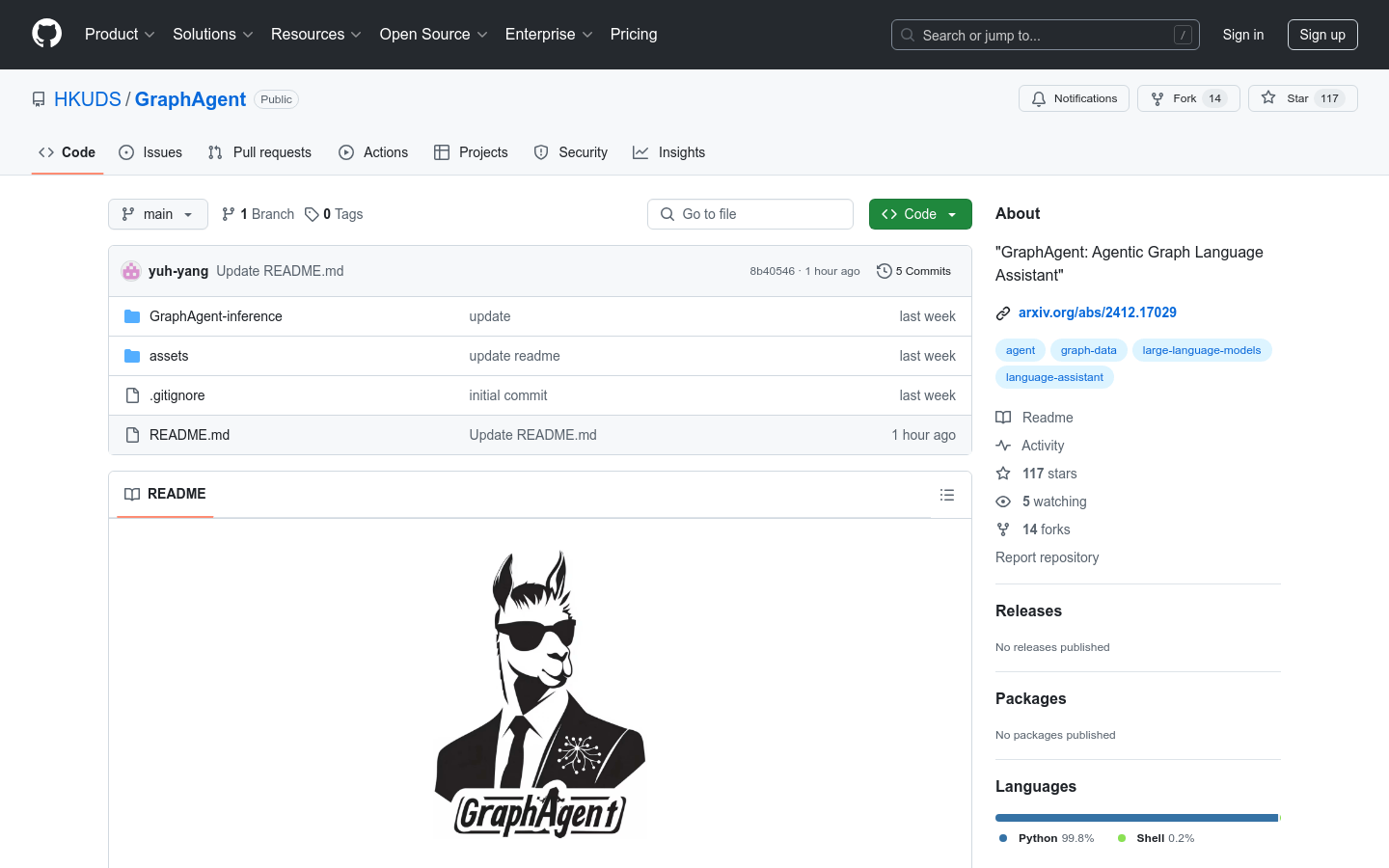Image resolution: width=1389 pixels, height=868 pixels.
Task: Open the README outline icon
Action: (946, 495)
